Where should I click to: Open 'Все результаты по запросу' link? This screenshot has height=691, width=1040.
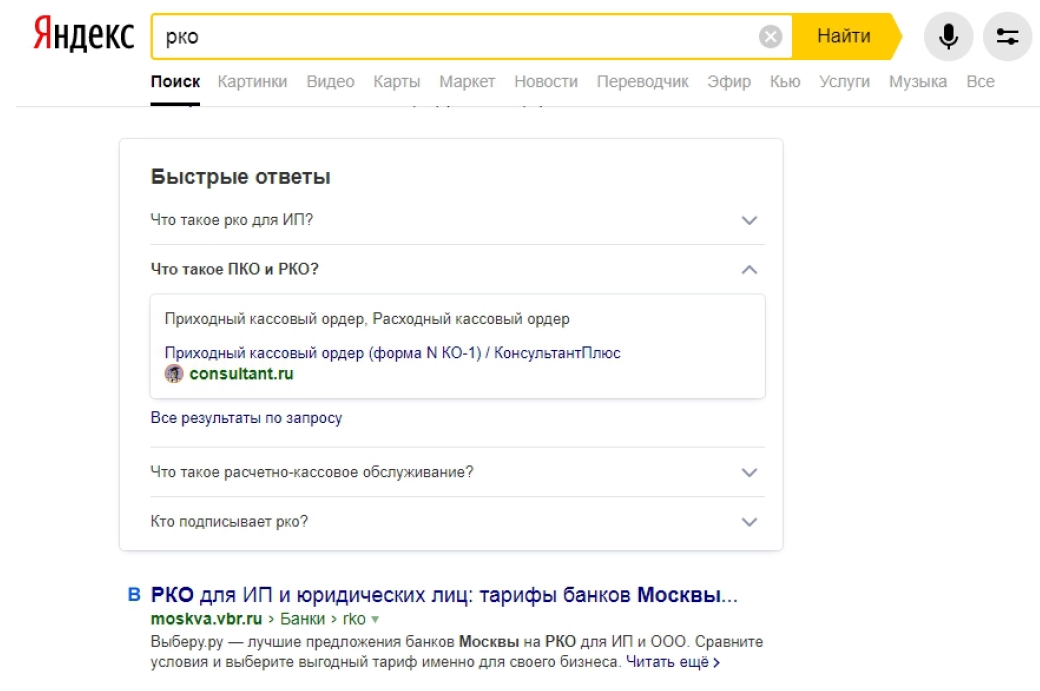point(246,418)
